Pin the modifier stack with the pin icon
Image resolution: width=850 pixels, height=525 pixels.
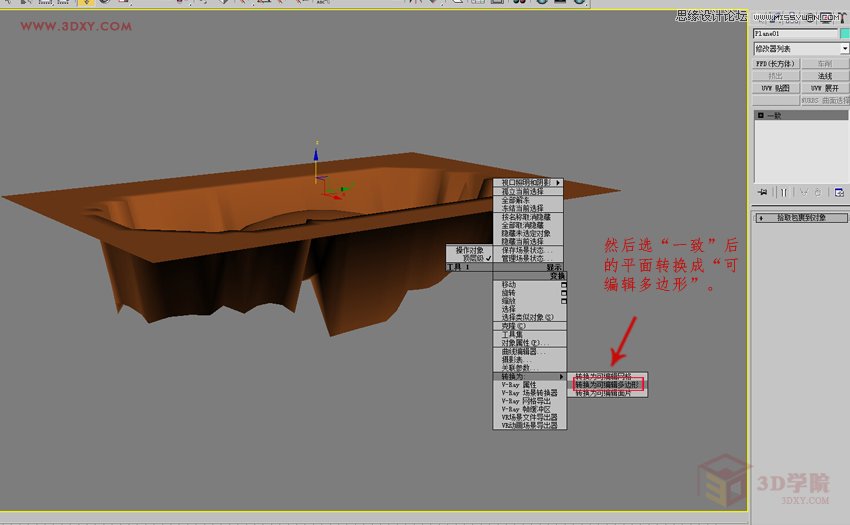(763, 192)
